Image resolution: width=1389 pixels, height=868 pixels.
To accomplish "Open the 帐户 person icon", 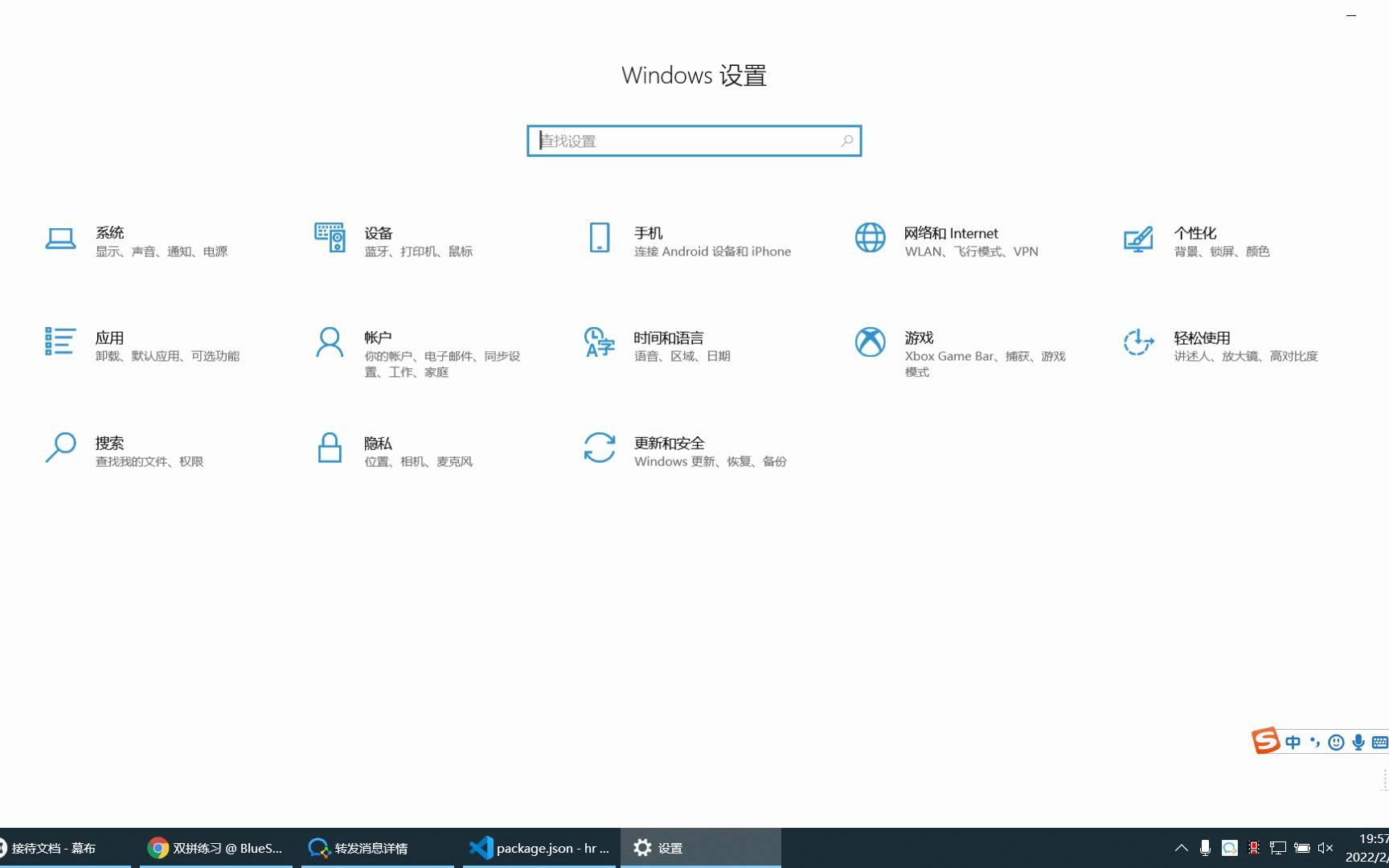I will (x=330, y=342).
